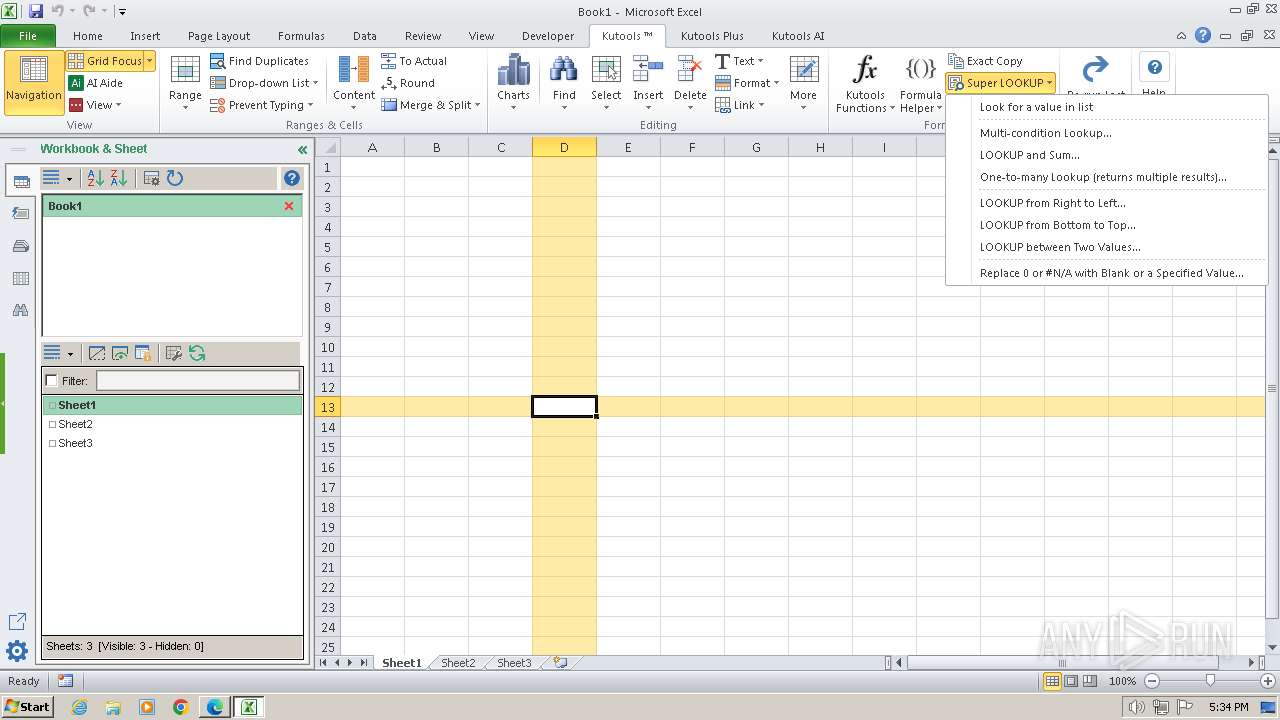Open the Formula Helper menu
The height and width of the screenshot is (720, 1280).
point(920,84)
